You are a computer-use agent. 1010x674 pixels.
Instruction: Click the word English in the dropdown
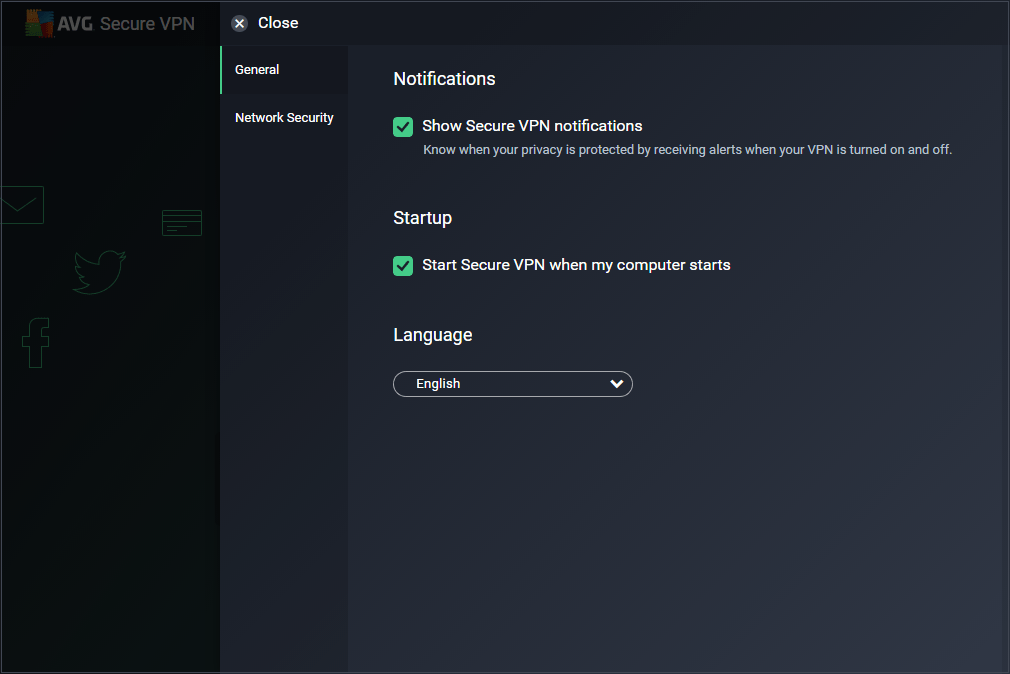pos(440,383)
